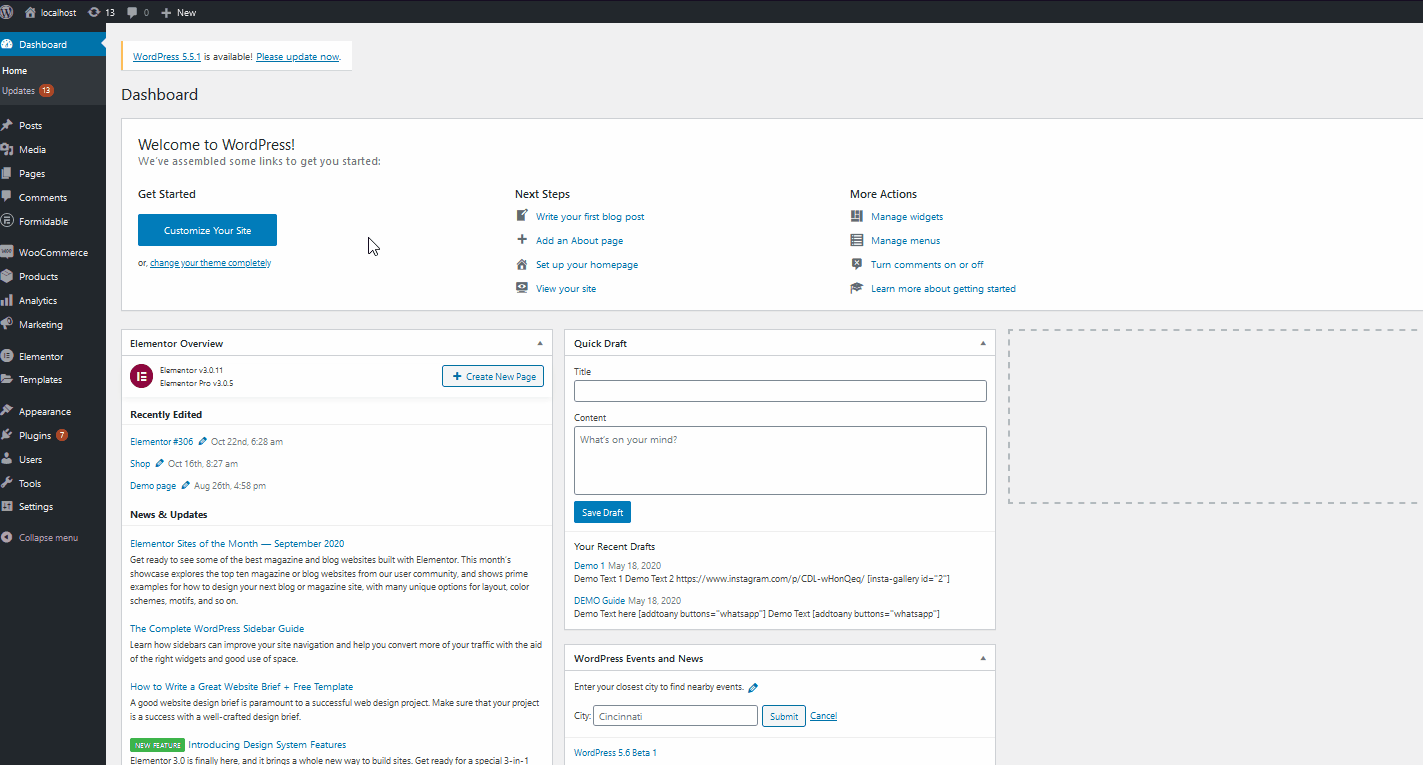Click the Elementor round logo in overview
1423x765 pixels.
[141, 376]
